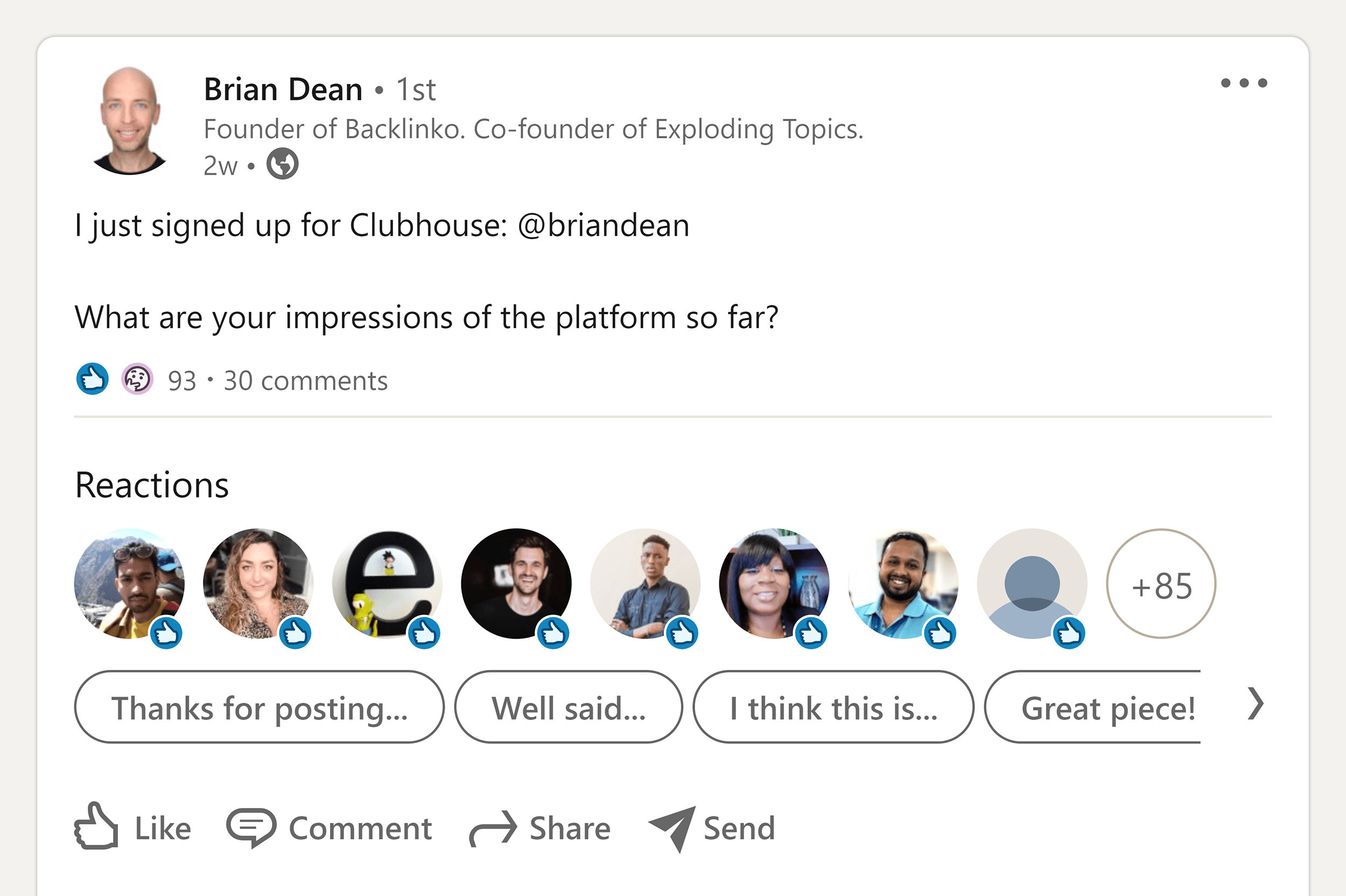Open Brian Dean's profile photo

coord(130,121)
